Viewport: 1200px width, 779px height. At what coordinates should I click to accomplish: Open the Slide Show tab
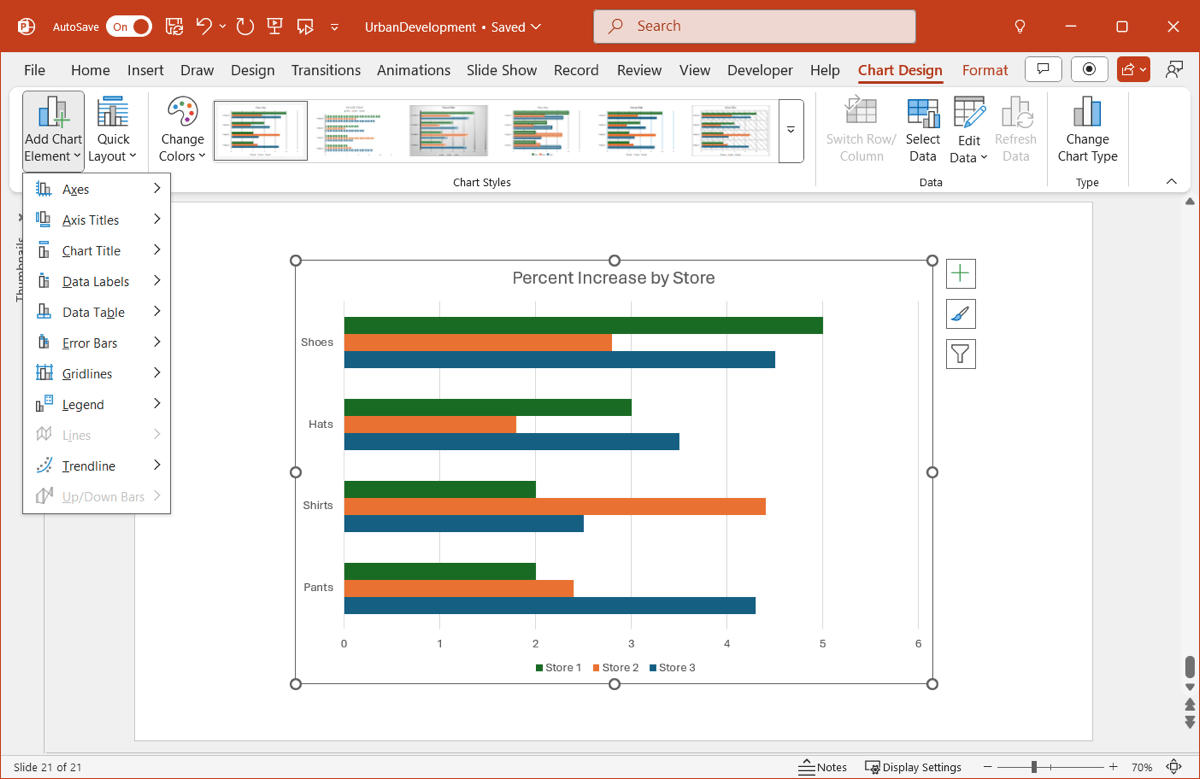pyautogui.click(x=502, y=70)
